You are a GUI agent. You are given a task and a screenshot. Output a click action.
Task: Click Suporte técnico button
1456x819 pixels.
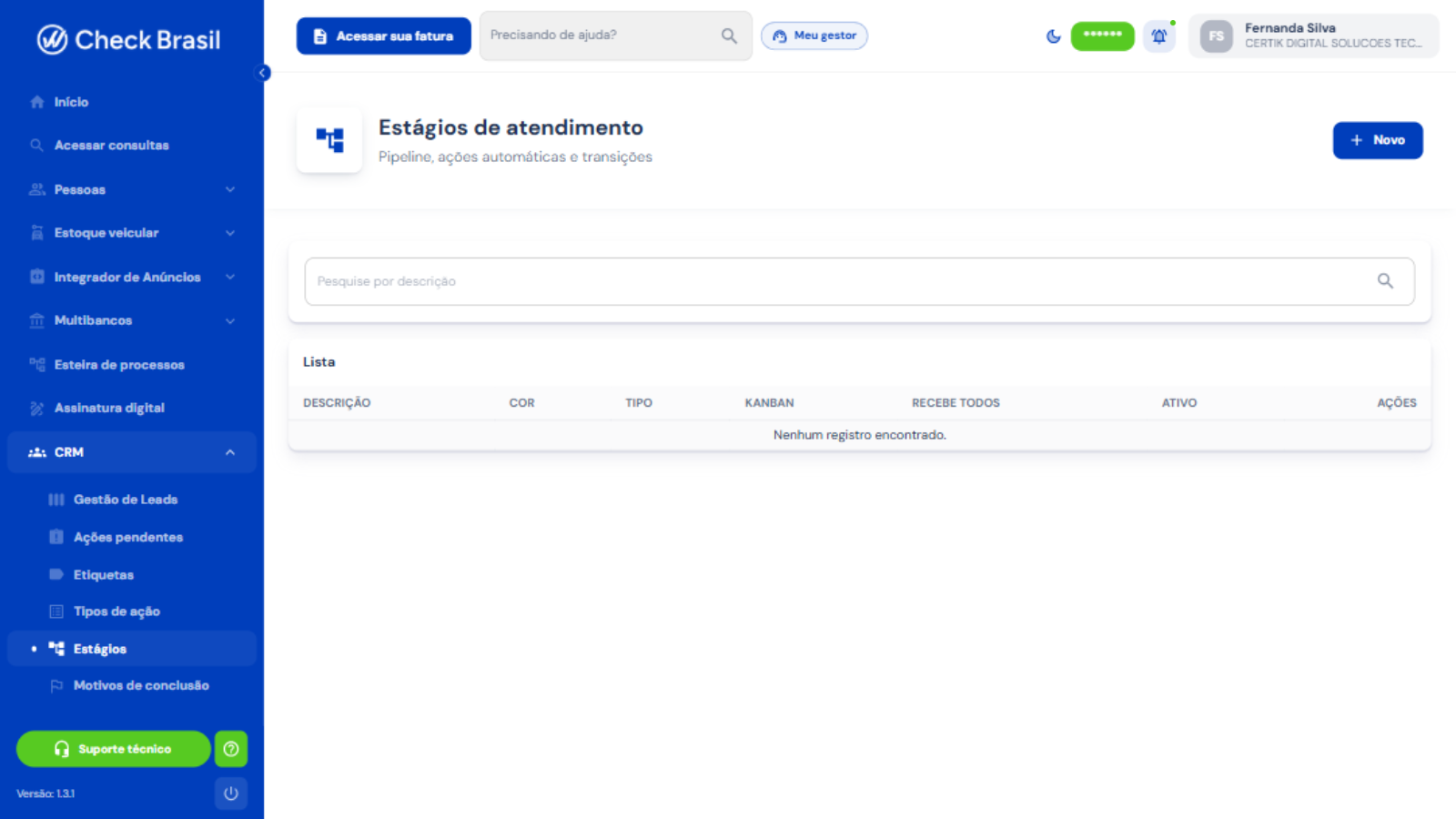tap(114, 749)
